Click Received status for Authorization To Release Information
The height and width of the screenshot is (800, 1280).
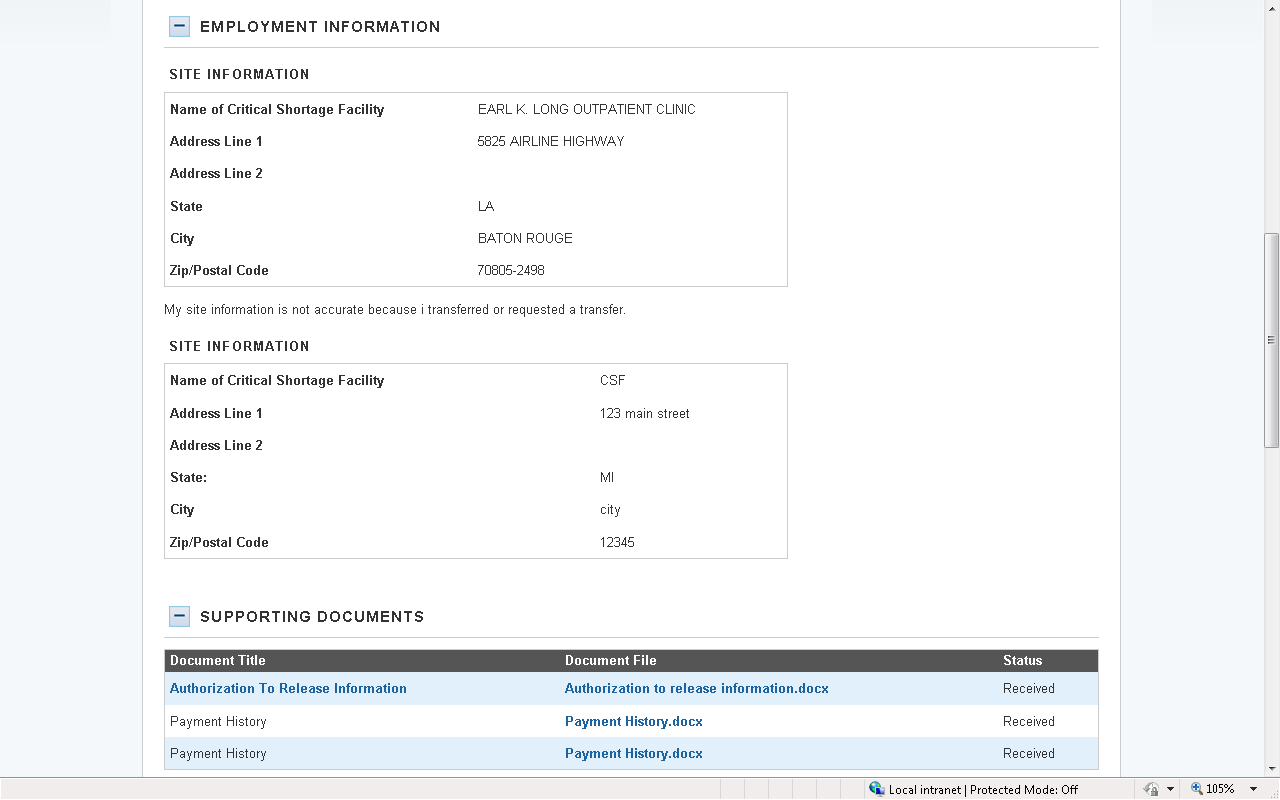pyautogui.click(x=1029, y=689)
